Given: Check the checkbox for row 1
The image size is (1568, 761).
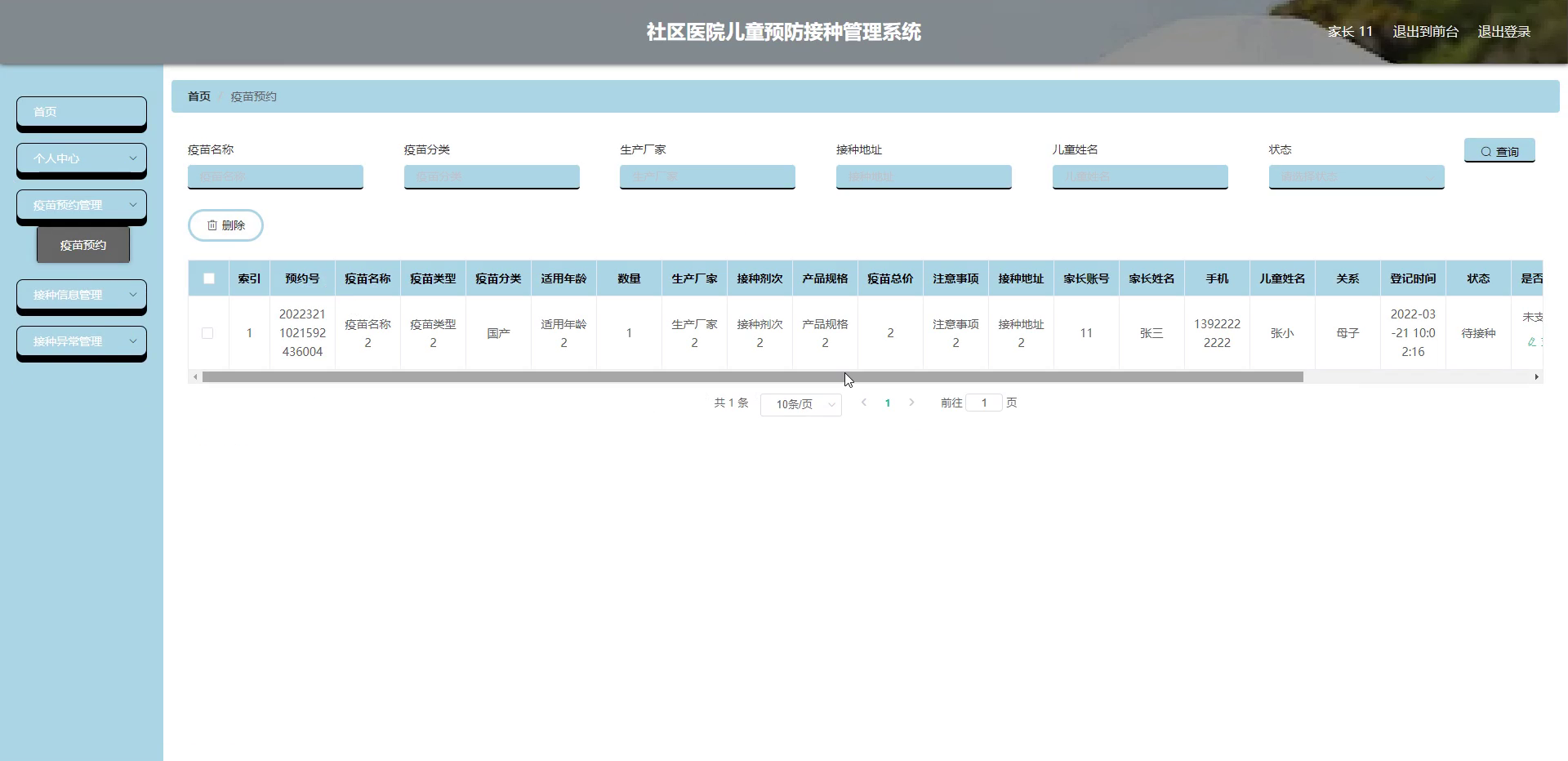Looking at the screenshot, I should (207, 333).
